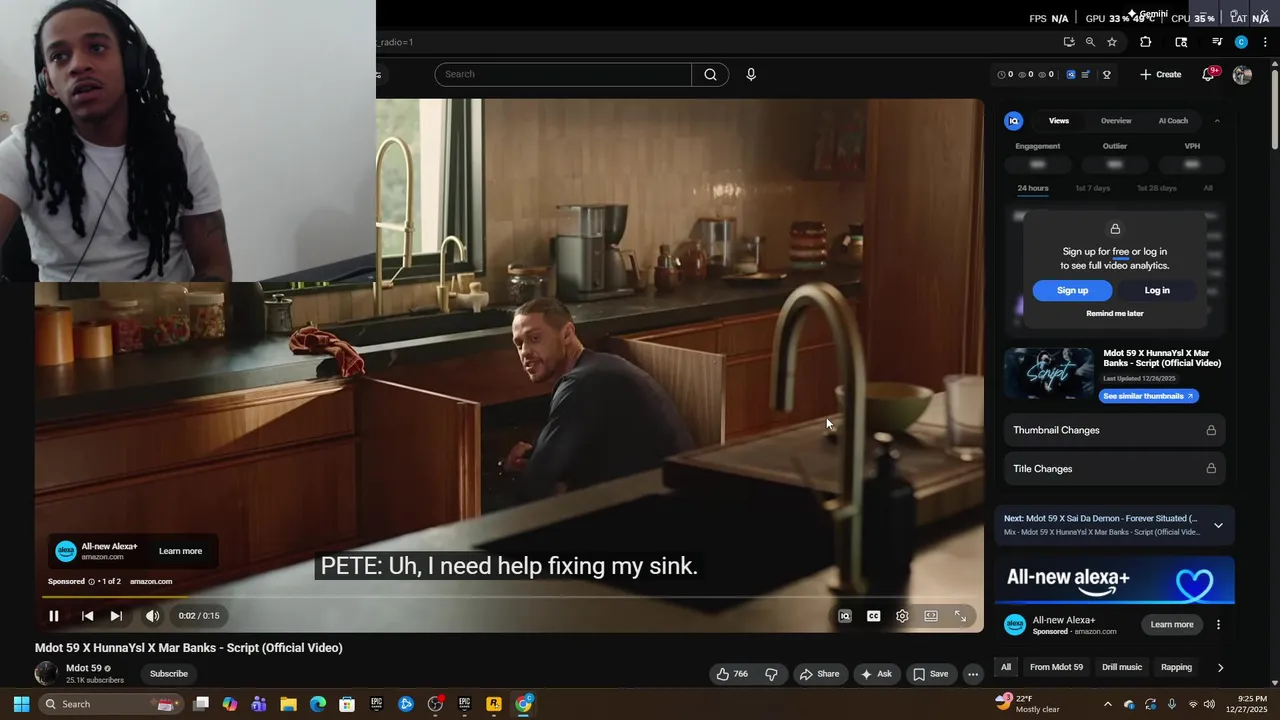Click the Share button

tap(819, 674)
